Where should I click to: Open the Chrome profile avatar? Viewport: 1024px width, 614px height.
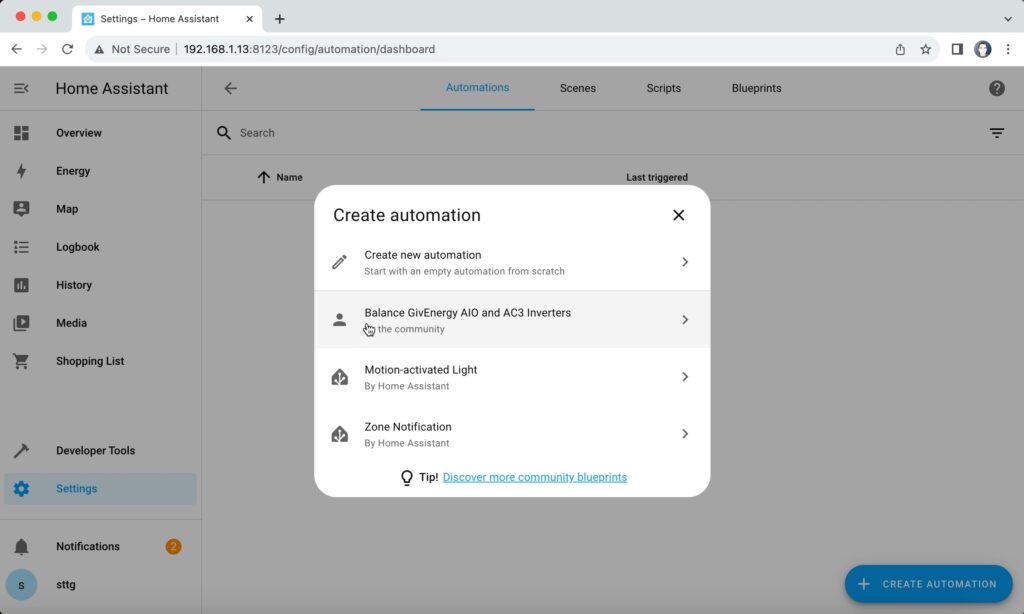click(982, 49)
